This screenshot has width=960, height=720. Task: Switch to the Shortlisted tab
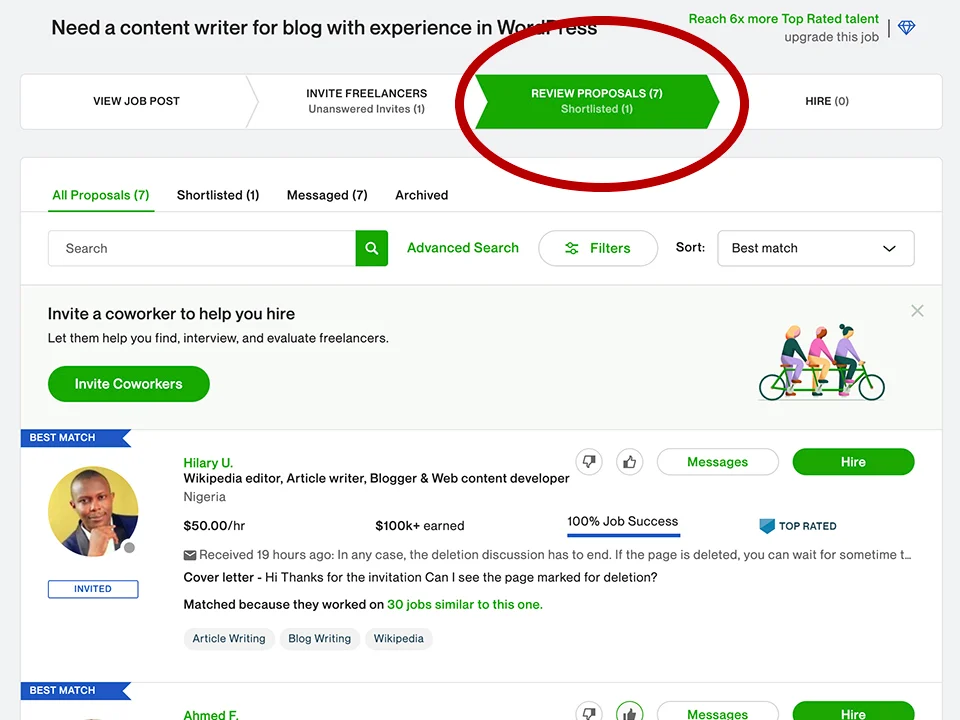[217, 195]
